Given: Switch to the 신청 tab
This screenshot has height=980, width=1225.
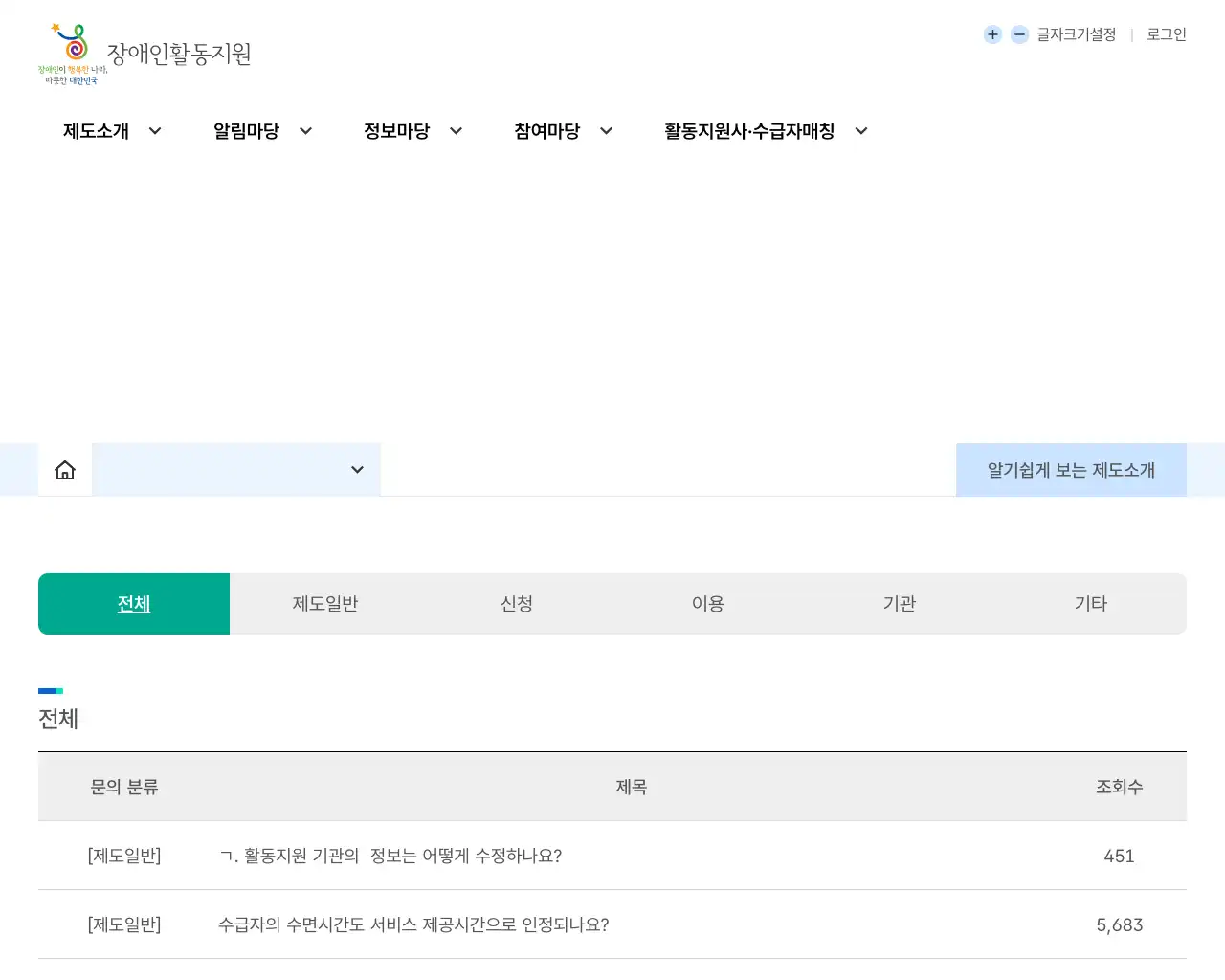Looking at the screenshot, I should click(x=517, y=603).
